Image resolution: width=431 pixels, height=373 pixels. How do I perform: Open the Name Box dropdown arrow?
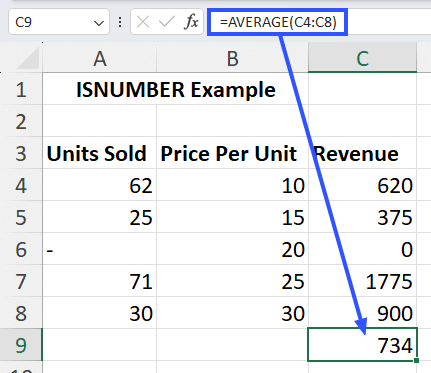click(98, 23)
